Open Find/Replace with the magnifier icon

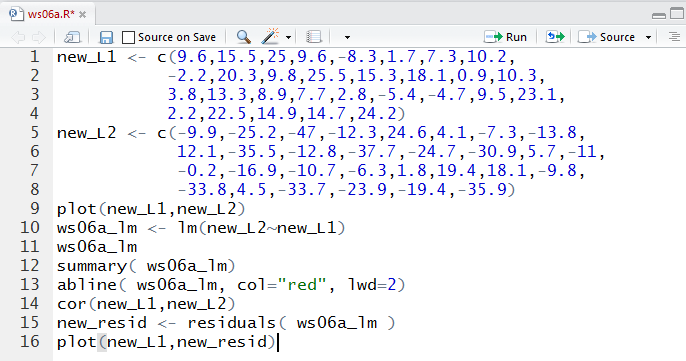click(243, 37)
